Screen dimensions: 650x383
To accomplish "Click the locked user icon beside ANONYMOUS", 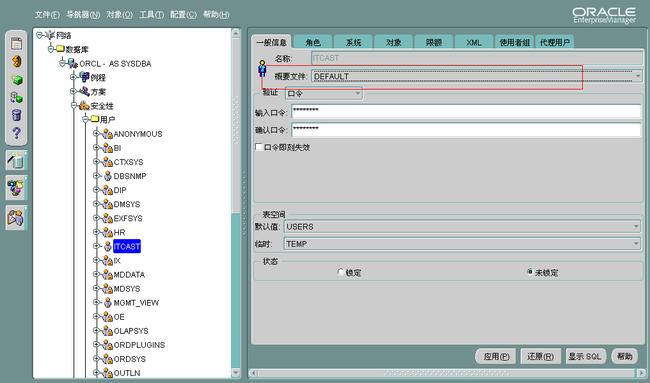I will [x=108, y=133].
